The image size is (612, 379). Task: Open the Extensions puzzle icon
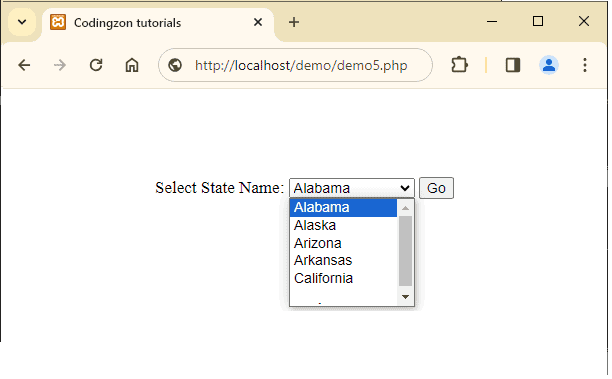459,65
